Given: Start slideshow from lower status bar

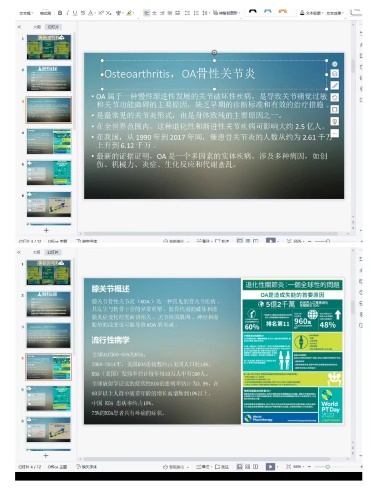Looking at the screenshot, I should (x=270, y=467).
